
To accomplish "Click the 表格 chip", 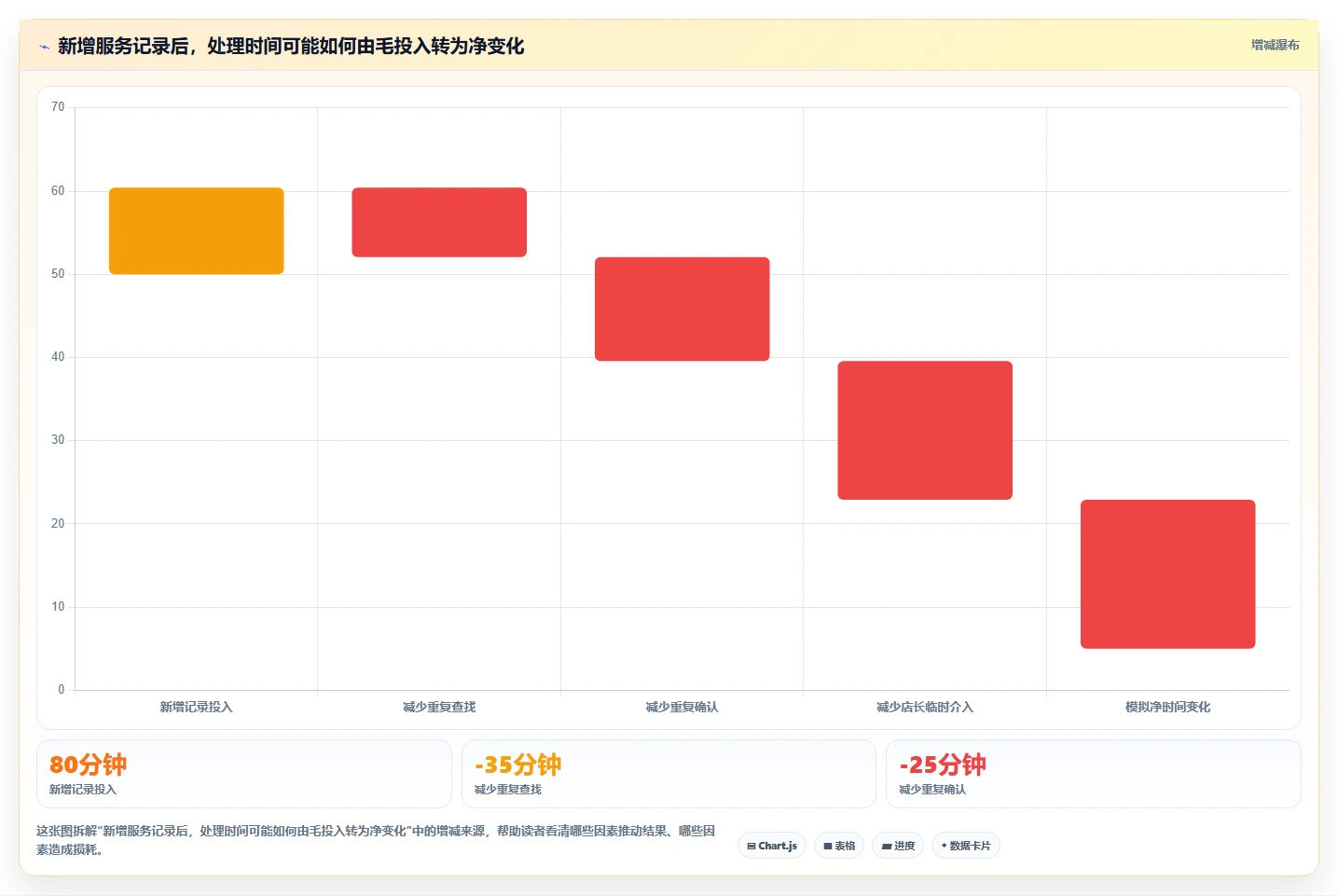I will point(839,846).
